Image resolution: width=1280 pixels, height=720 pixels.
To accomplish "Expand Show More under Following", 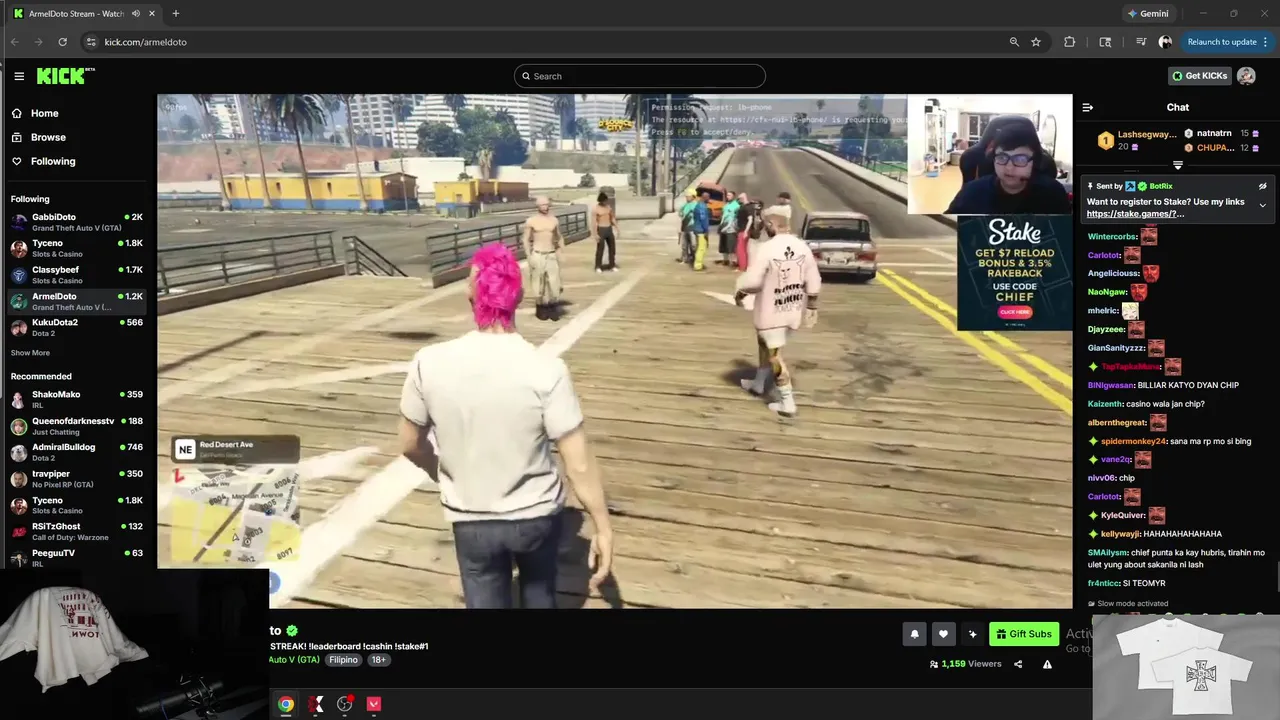I will [30, 353].
